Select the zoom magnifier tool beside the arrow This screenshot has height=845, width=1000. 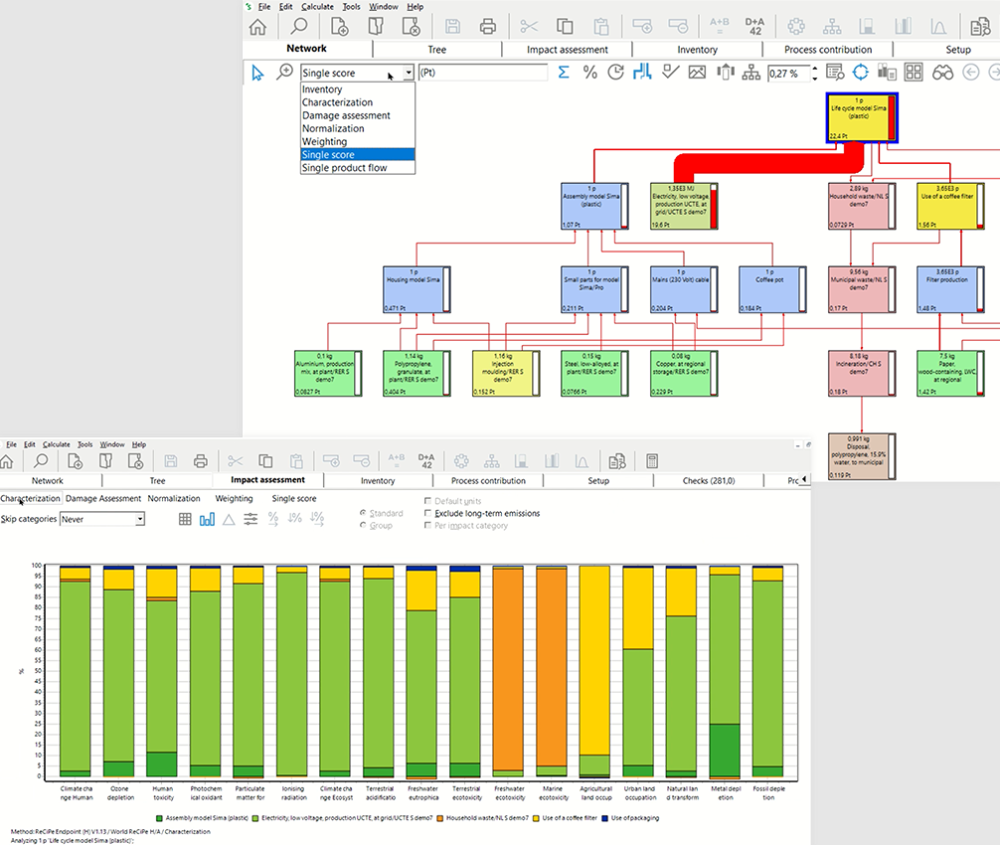pyautogui.click(x=285, y=72)
